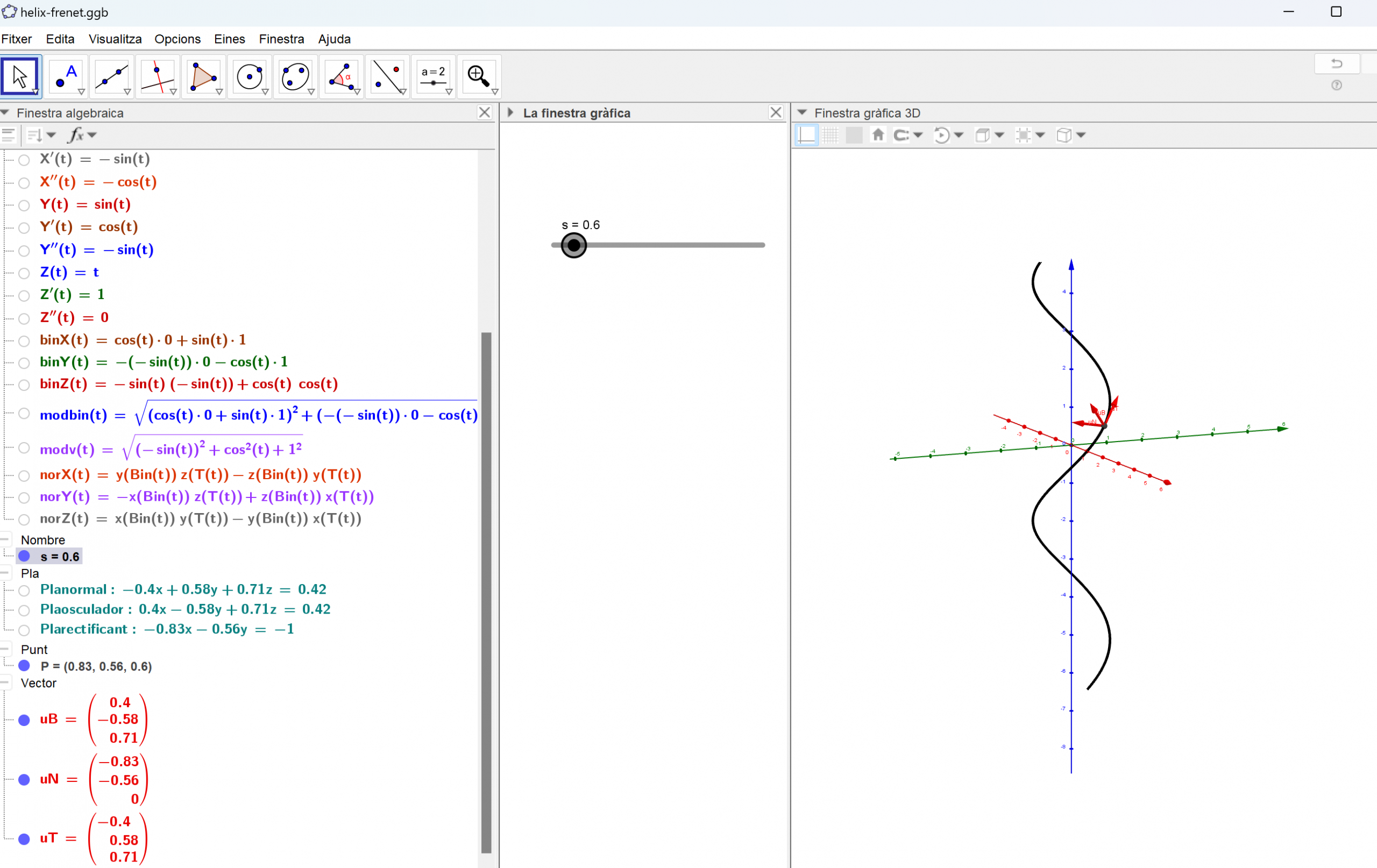Show the Planormal plane

tap(24, 590)
